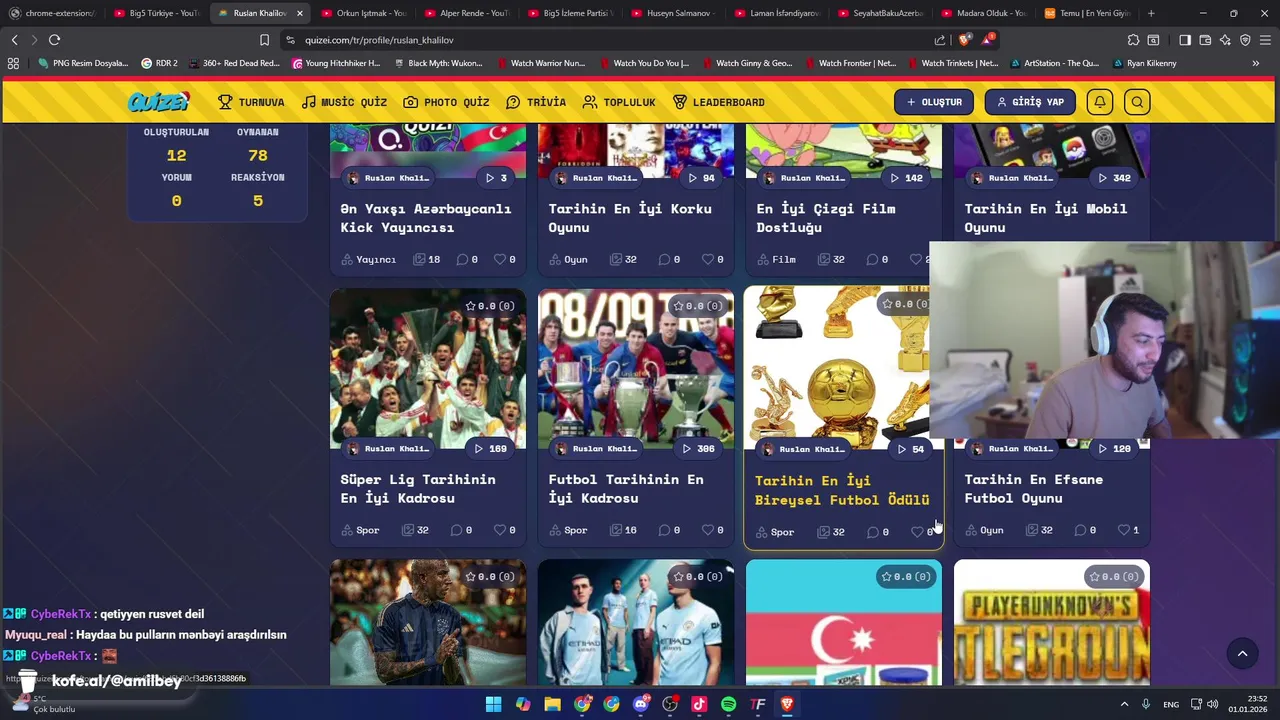Open the notifications bell on Quizei
Viewport: 1280px width, 720px height.
[x=1099, y=102]
